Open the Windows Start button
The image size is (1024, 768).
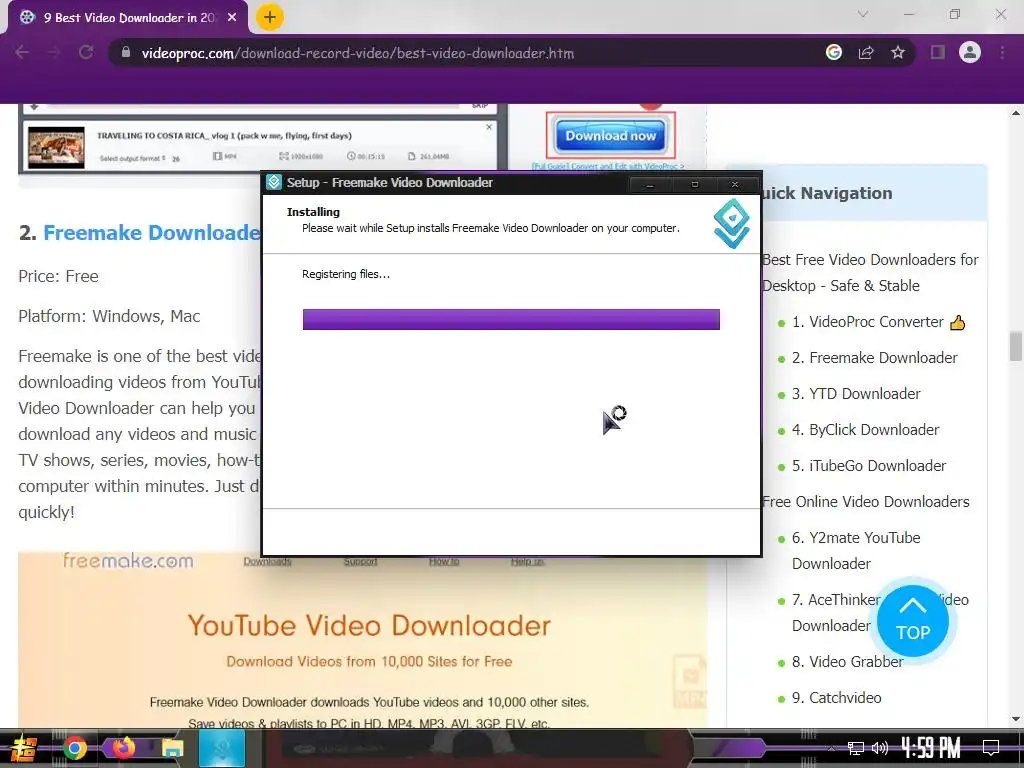click(24, 748)
